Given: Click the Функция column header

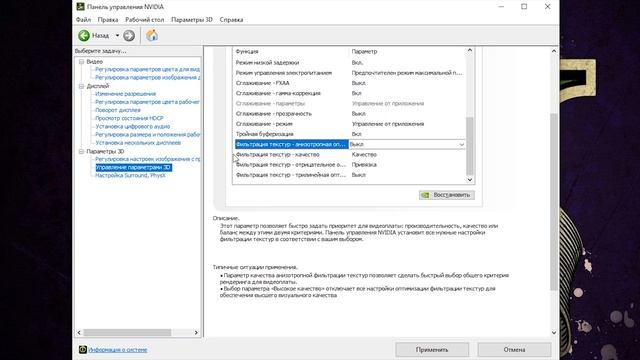Looking at the screenshot, I should click(247, 51).
